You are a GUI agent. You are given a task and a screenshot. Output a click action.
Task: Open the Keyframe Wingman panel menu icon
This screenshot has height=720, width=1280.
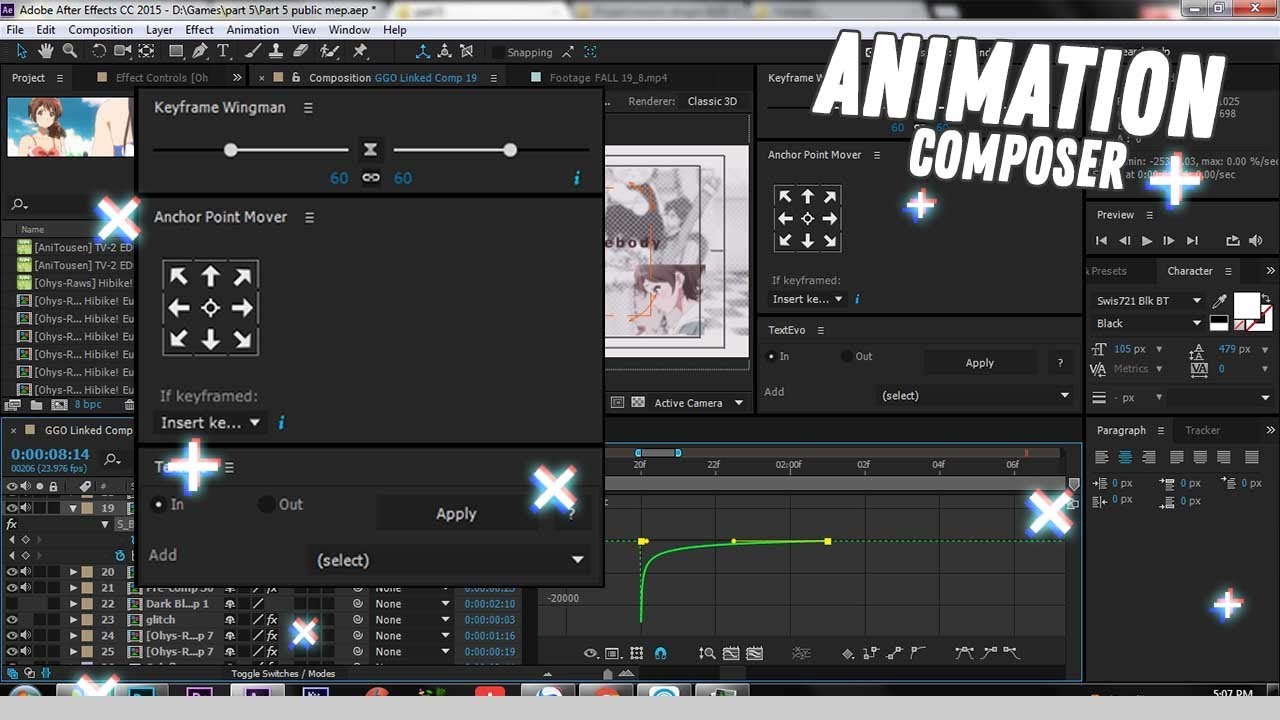point(308,108)
